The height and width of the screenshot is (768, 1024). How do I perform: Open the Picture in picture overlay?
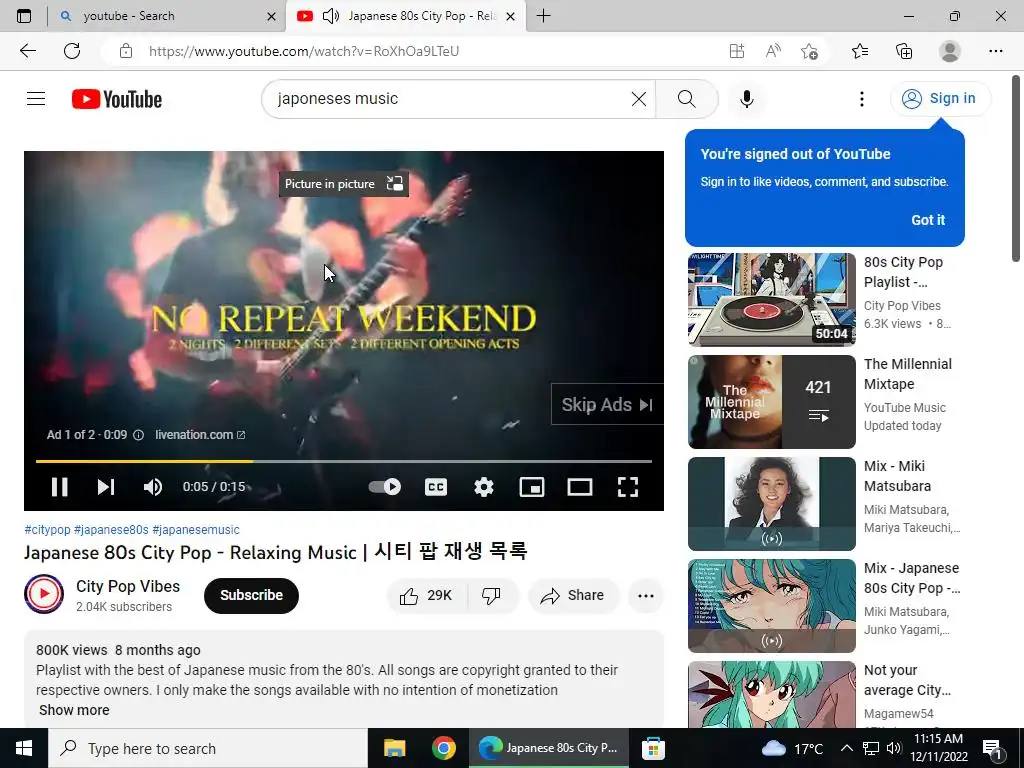(344, 184)
